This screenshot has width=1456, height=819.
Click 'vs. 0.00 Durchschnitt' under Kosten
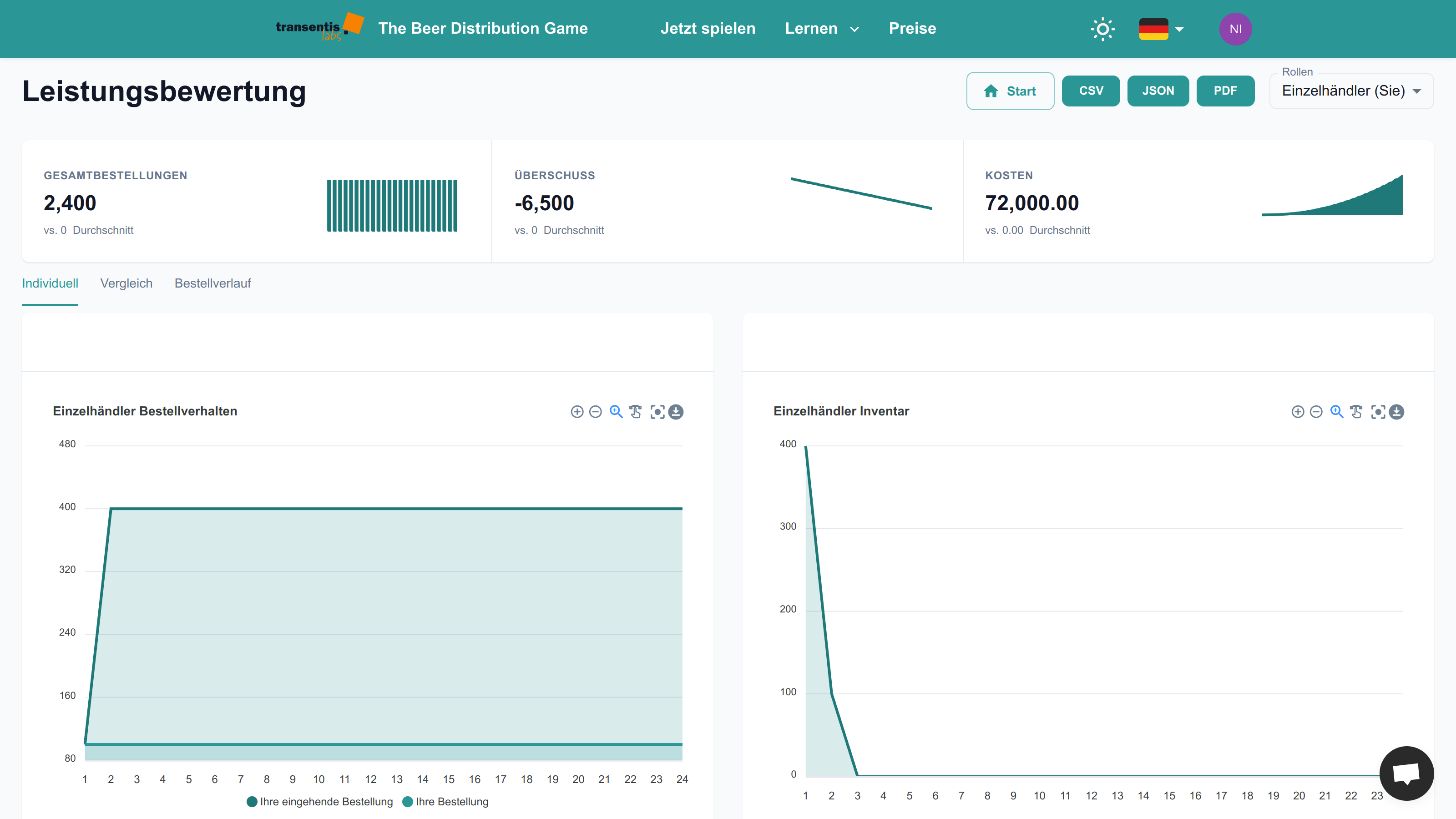pyautogui.click(x=1037, y=230)
